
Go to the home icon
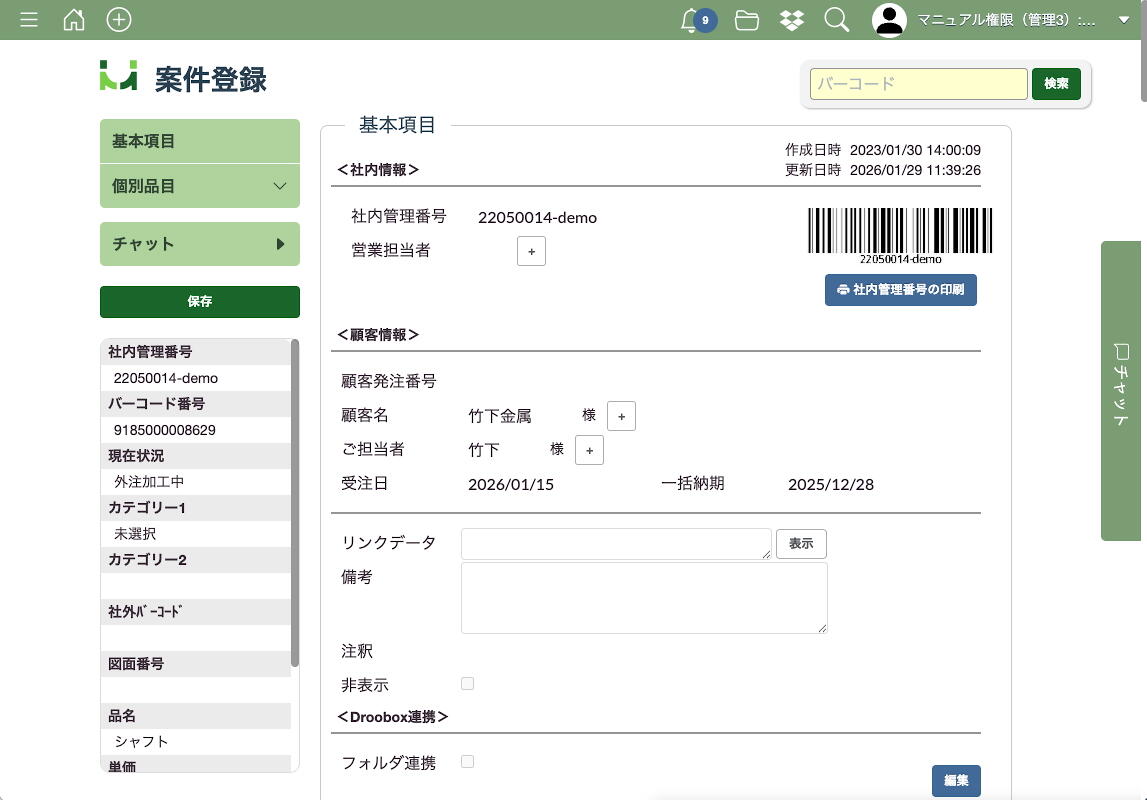[x=73, y=20]
